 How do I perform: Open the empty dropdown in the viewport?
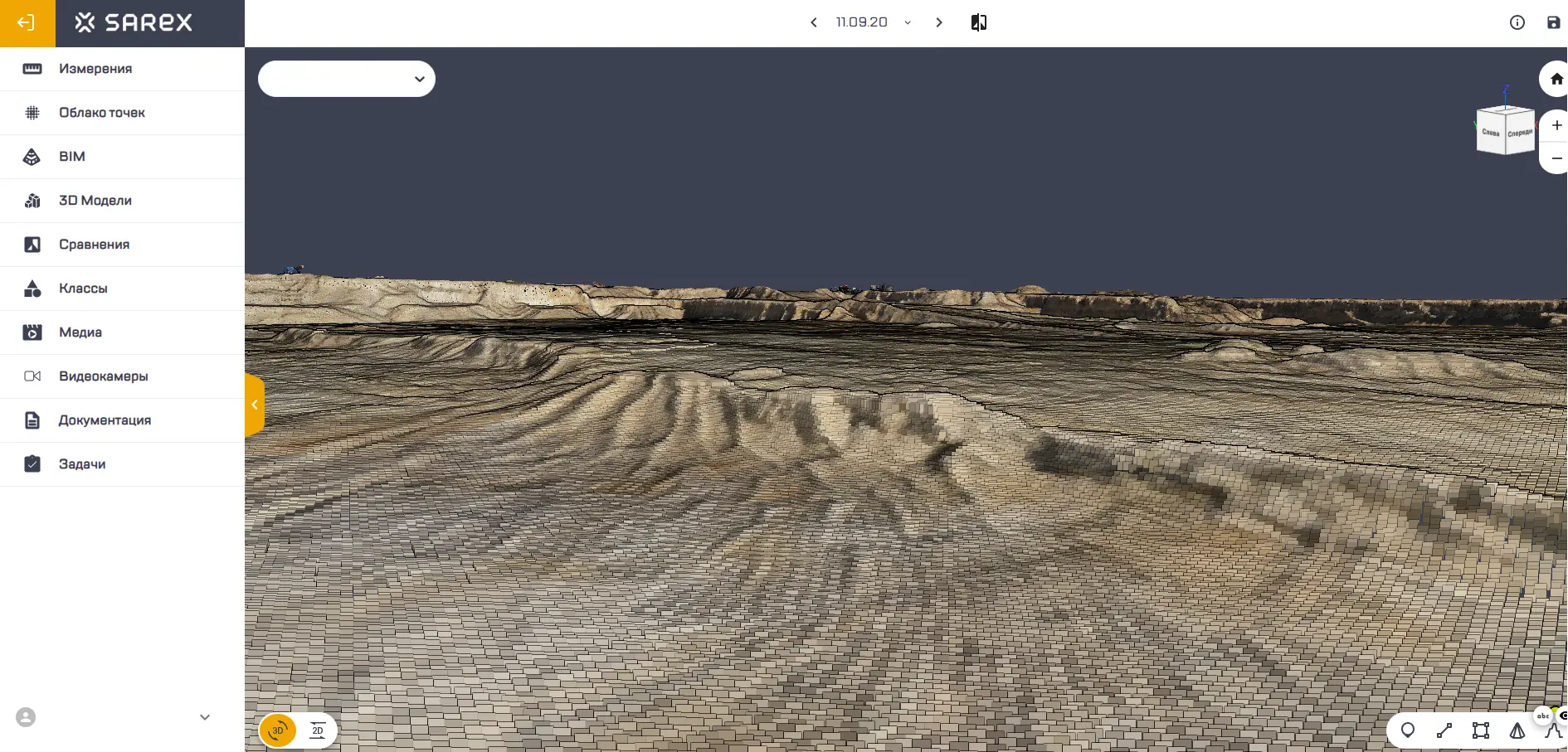tap(347, 79)
